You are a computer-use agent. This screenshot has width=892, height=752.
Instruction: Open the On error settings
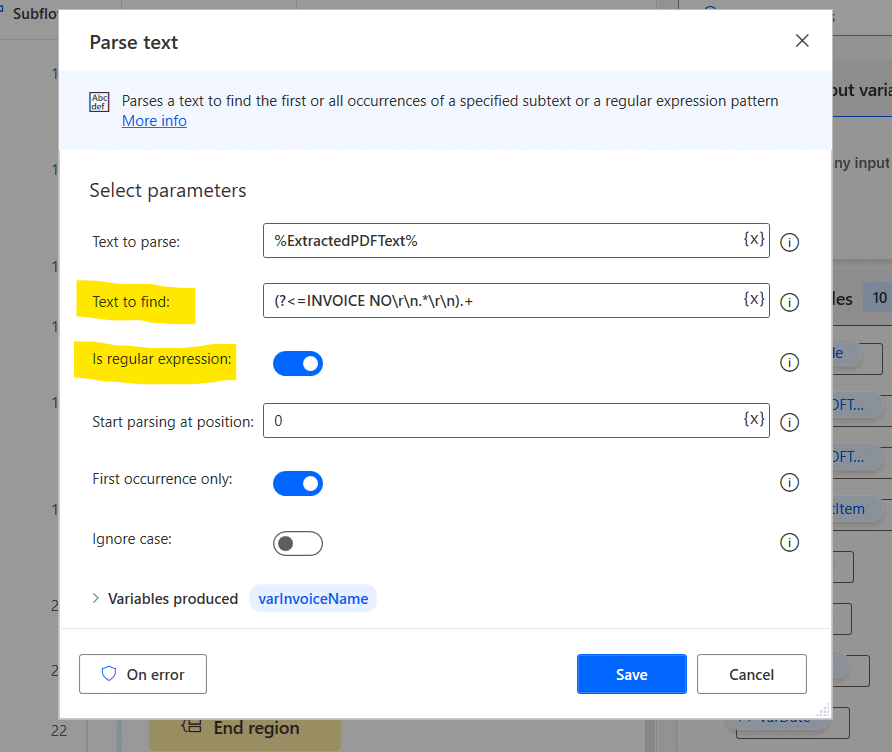[x=143, y=674]
